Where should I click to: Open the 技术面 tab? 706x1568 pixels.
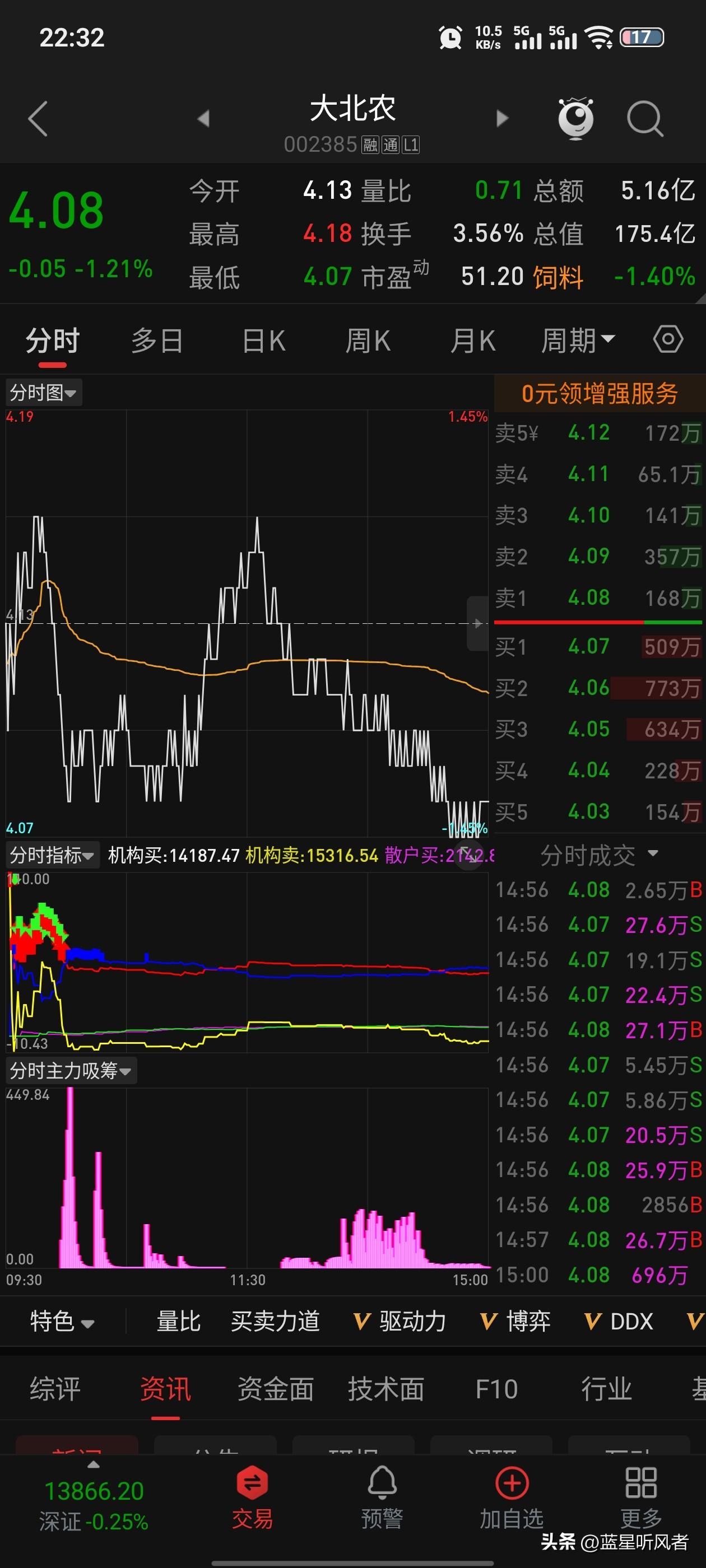click(386, 1390)
